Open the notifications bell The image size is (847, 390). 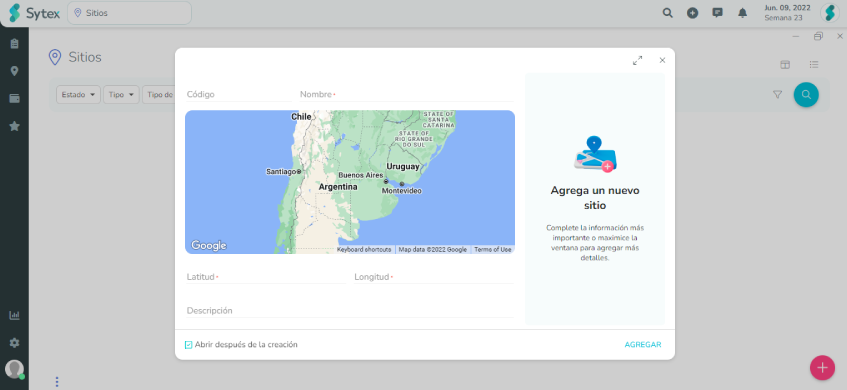point(743,13)
